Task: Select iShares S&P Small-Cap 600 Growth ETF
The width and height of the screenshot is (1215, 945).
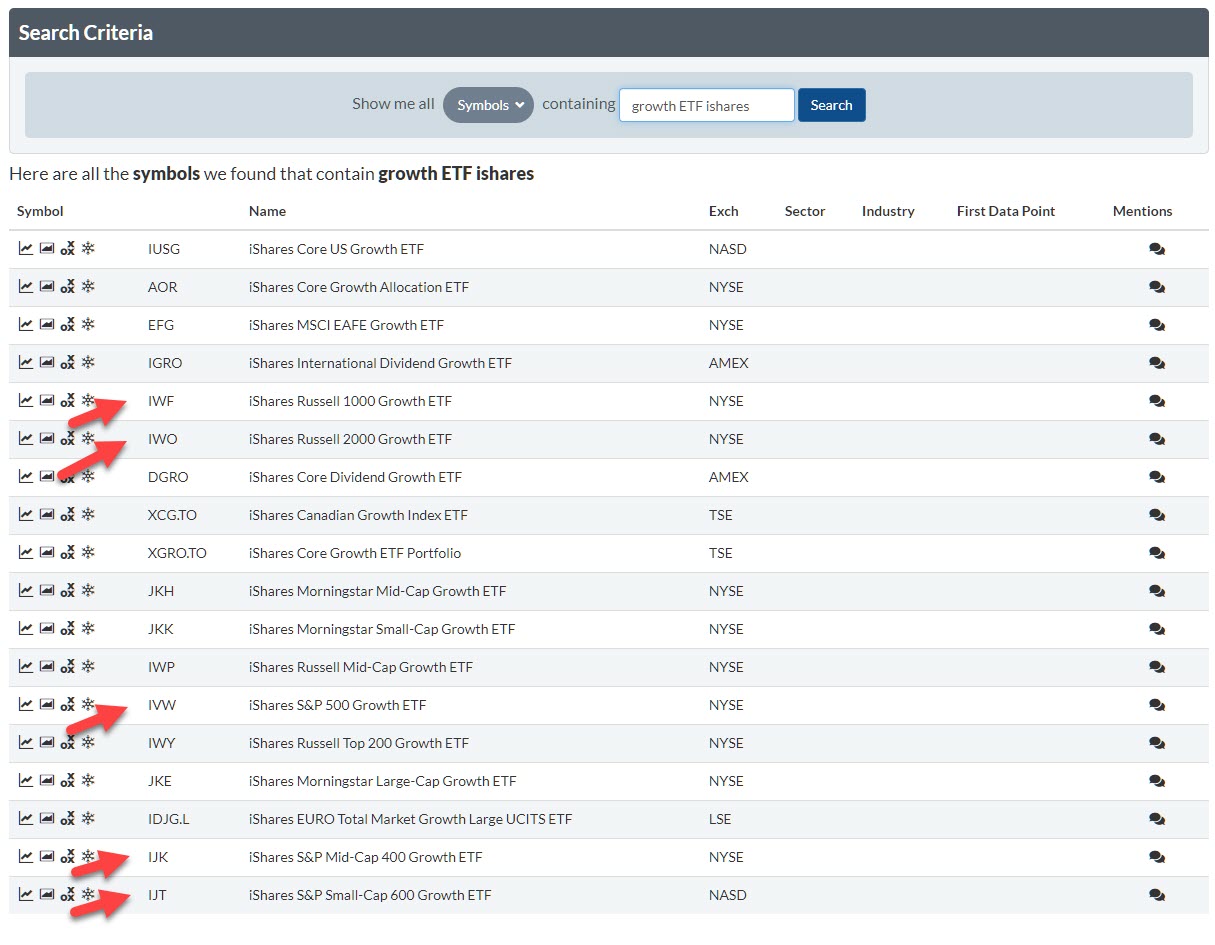Action: (370, 895)
